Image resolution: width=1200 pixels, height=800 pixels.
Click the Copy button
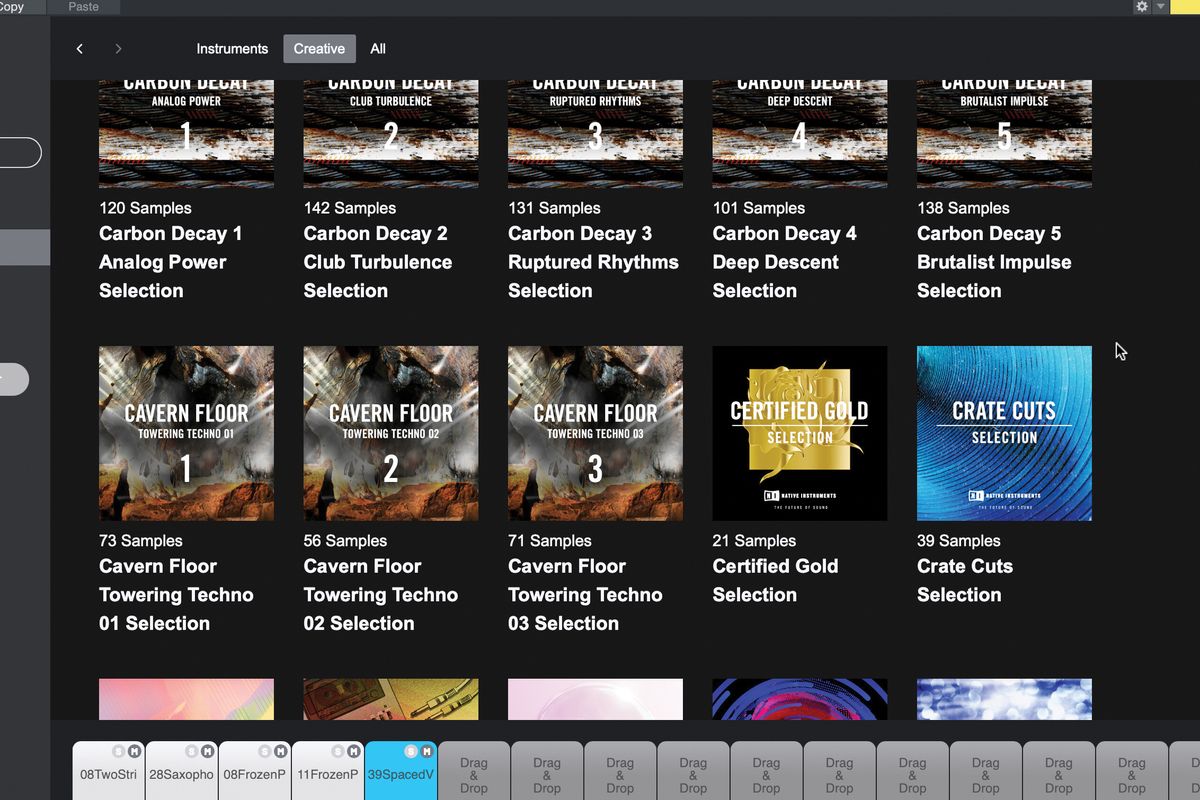tap(12, 7)
